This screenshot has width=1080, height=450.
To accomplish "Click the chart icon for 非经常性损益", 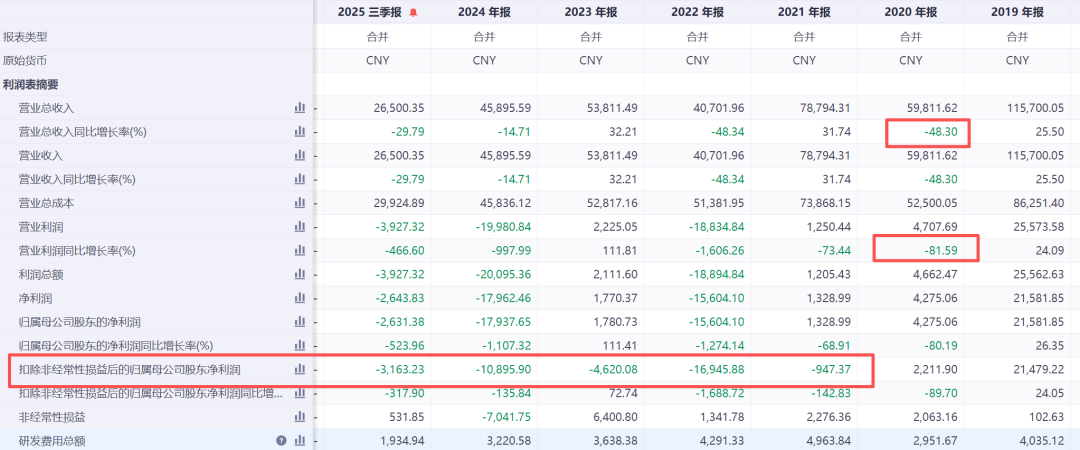I will point(299,417).
